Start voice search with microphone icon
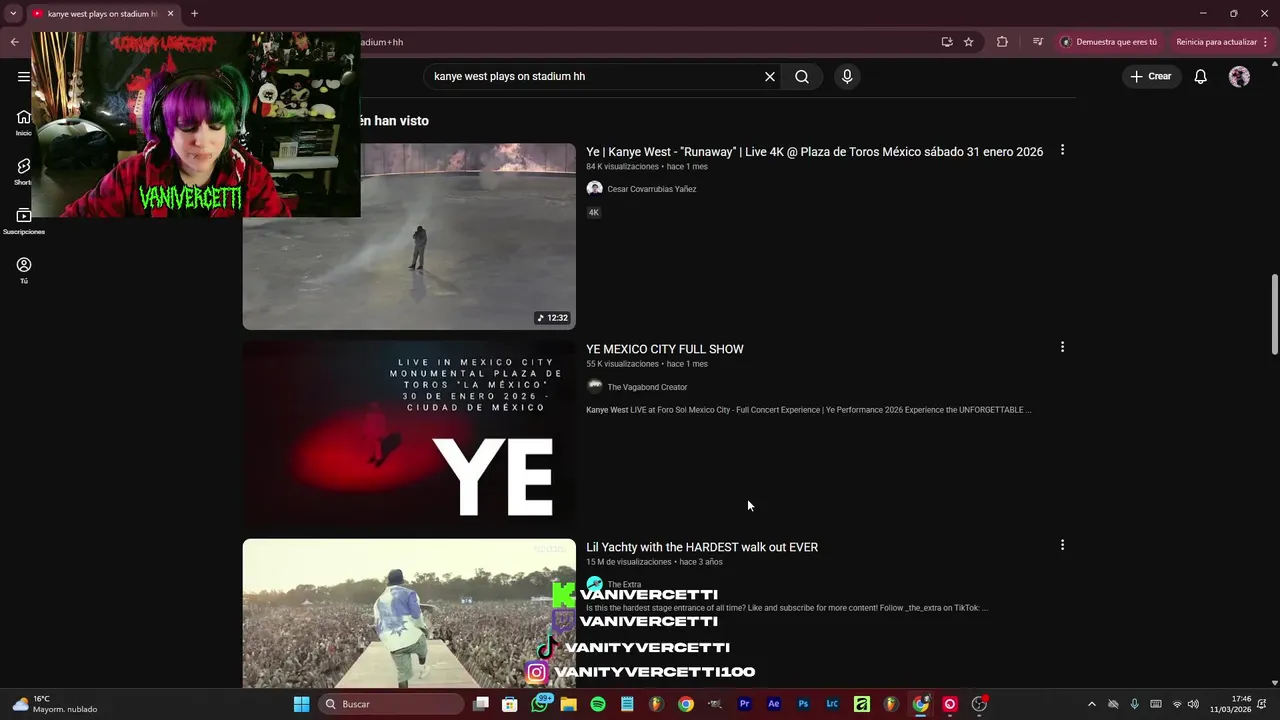Image resolution: width=1280 pixels, height=720 pixels. [847, 77]
